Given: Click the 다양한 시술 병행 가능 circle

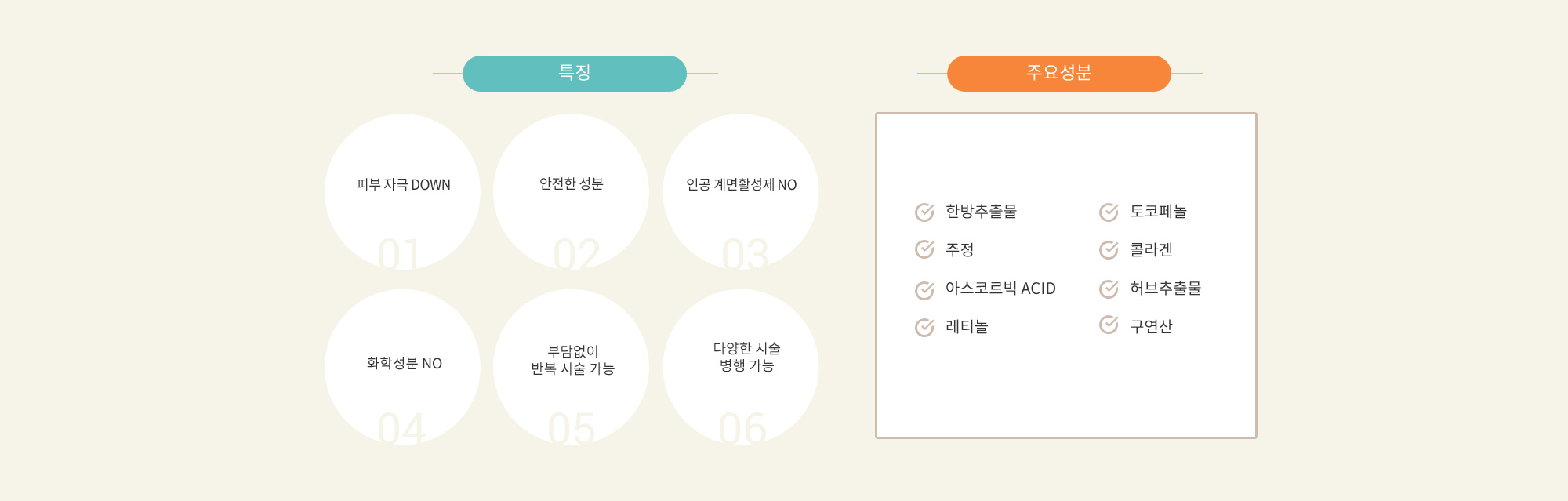Looking at the screenshot, I should point(741,367).
